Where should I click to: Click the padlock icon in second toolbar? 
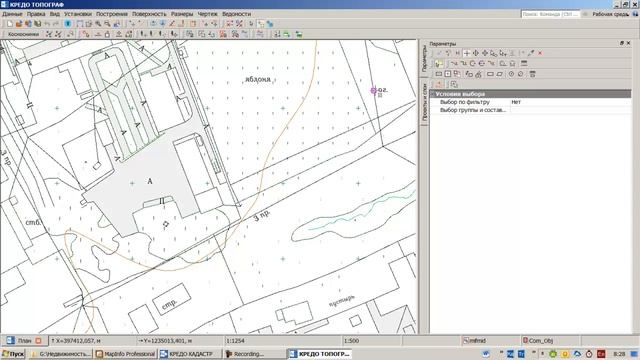[107, 34]
